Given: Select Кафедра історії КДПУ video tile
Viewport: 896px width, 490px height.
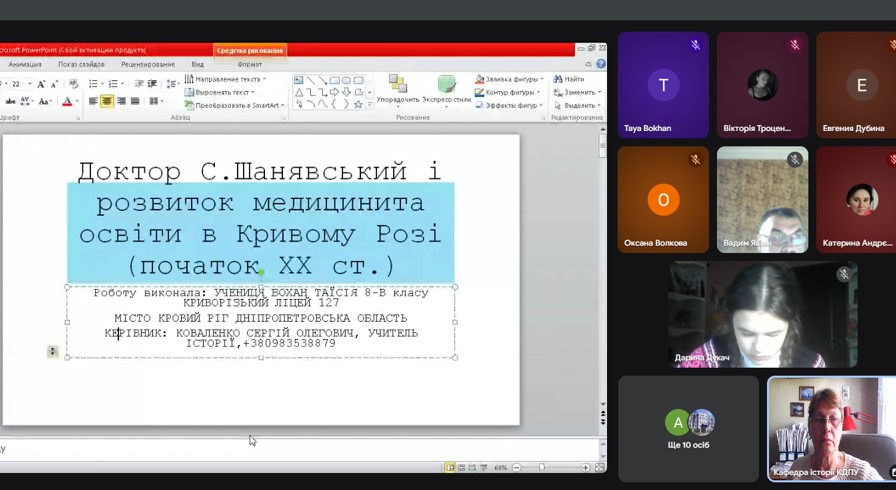Looking at the screenshot, I should pyautogui.click(x=831, y=428).
